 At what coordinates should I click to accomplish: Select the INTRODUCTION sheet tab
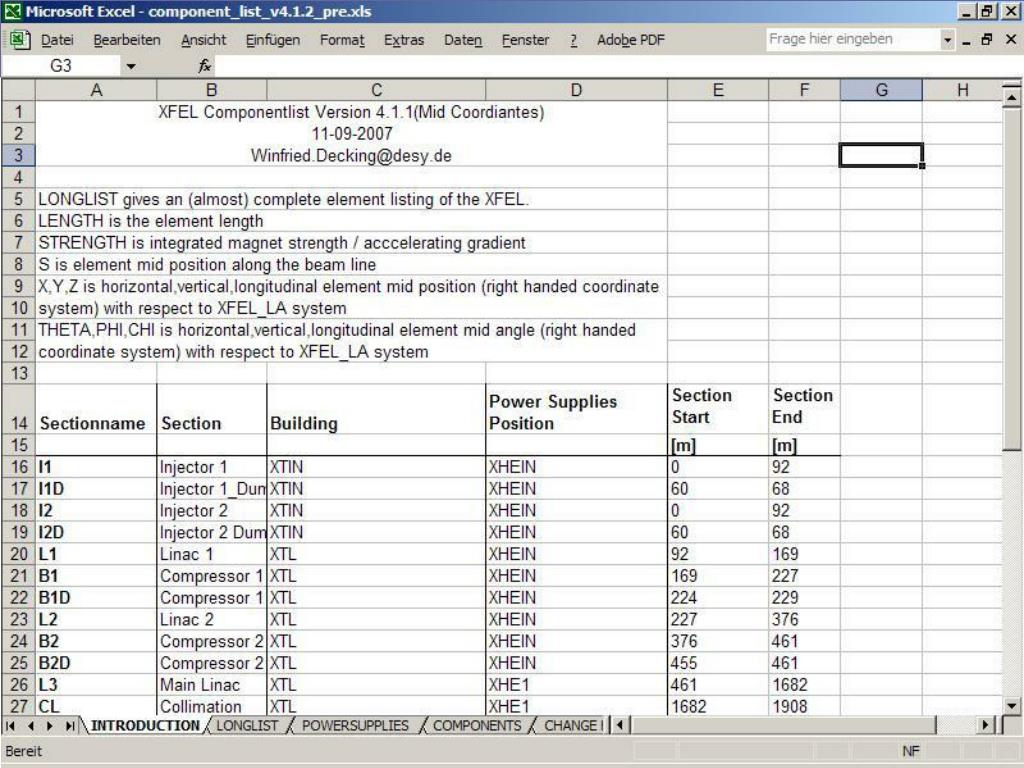(145, 726)
